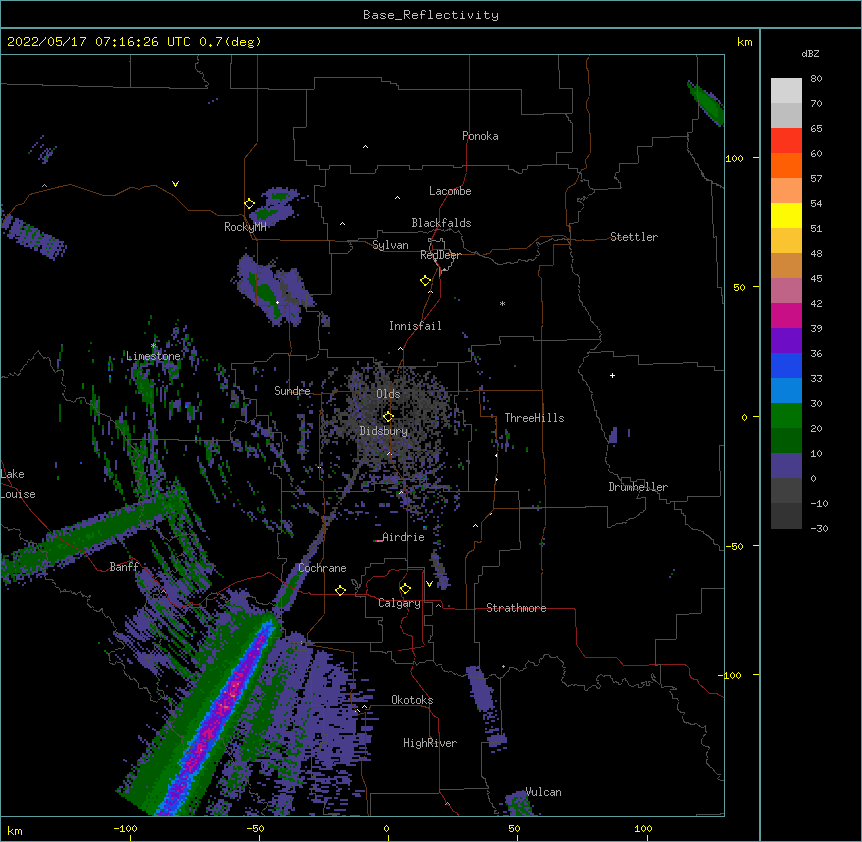Select the yellow diamond marker above Calgary label
862x842 pixels.
click(x=405, y=589)
